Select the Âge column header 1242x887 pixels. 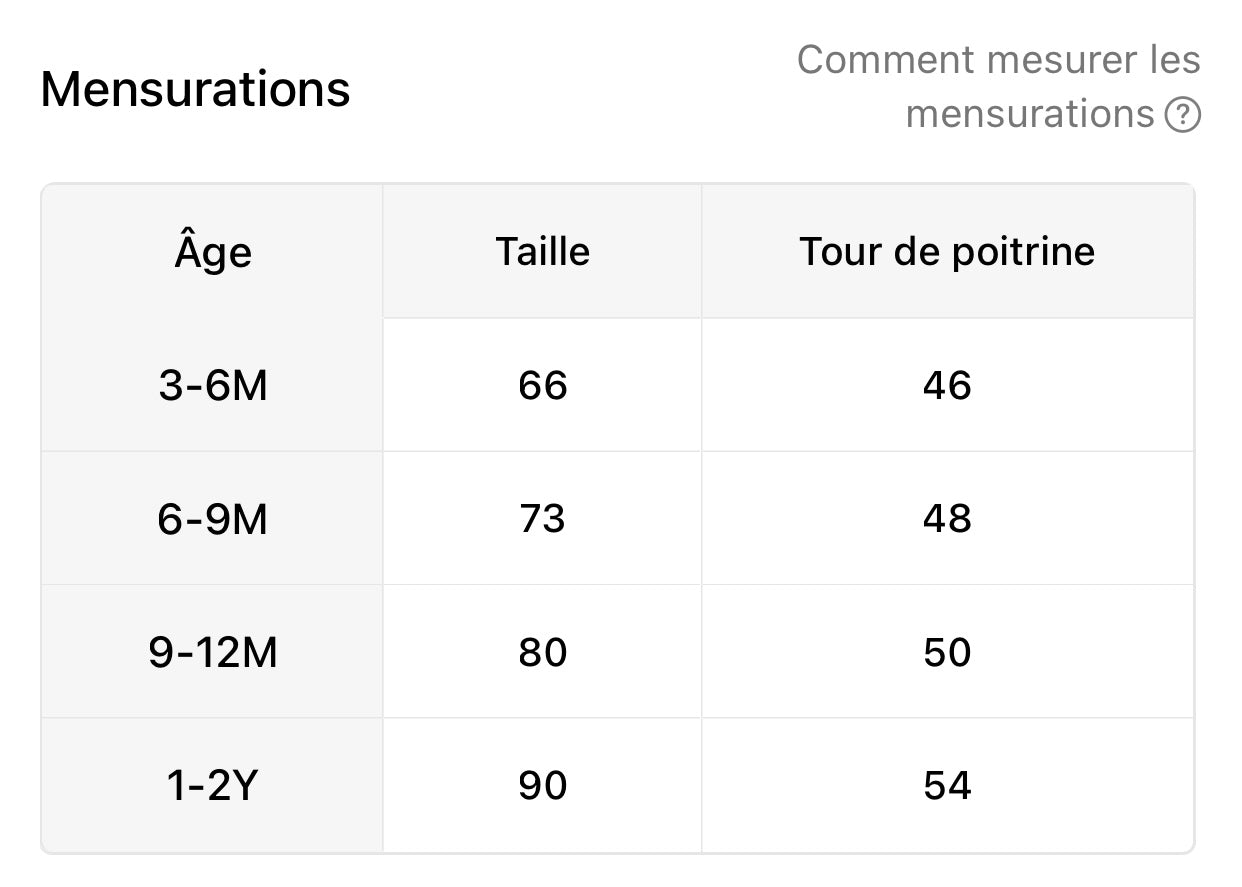[213, 252]
